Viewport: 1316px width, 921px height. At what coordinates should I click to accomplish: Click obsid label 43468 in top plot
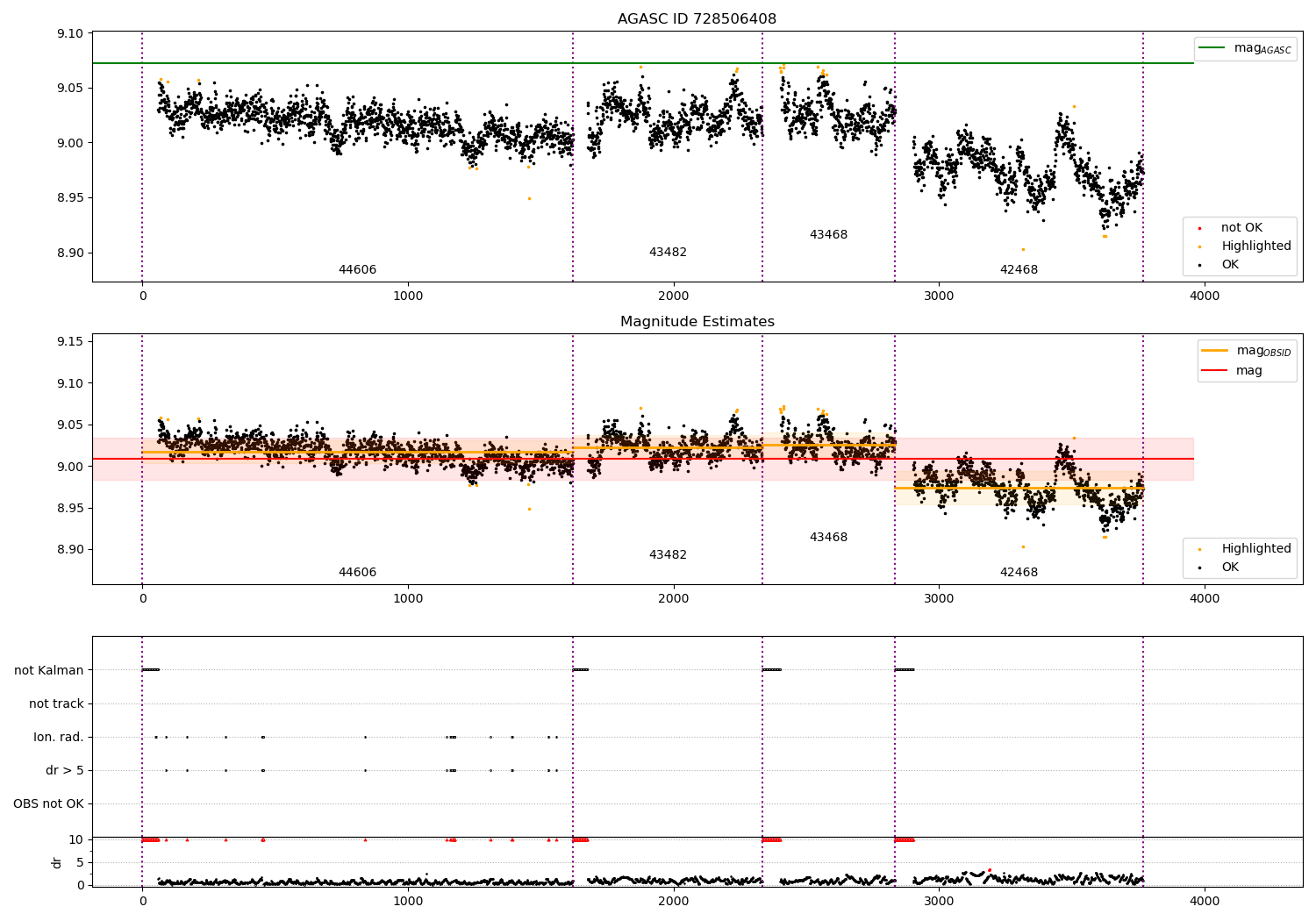click(x=828, y=235)
